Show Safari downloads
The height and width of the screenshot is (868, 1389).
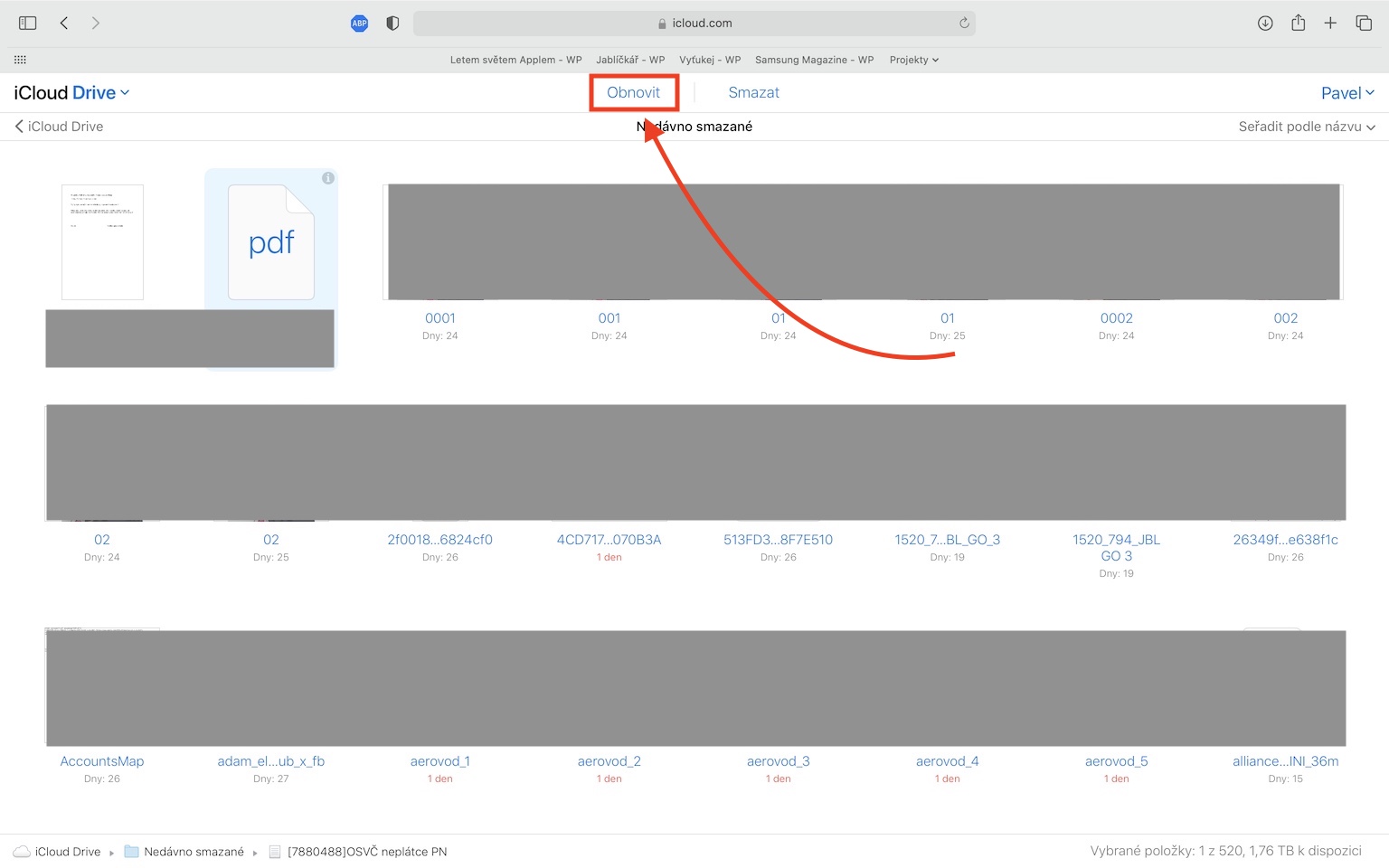[1265, 24]
